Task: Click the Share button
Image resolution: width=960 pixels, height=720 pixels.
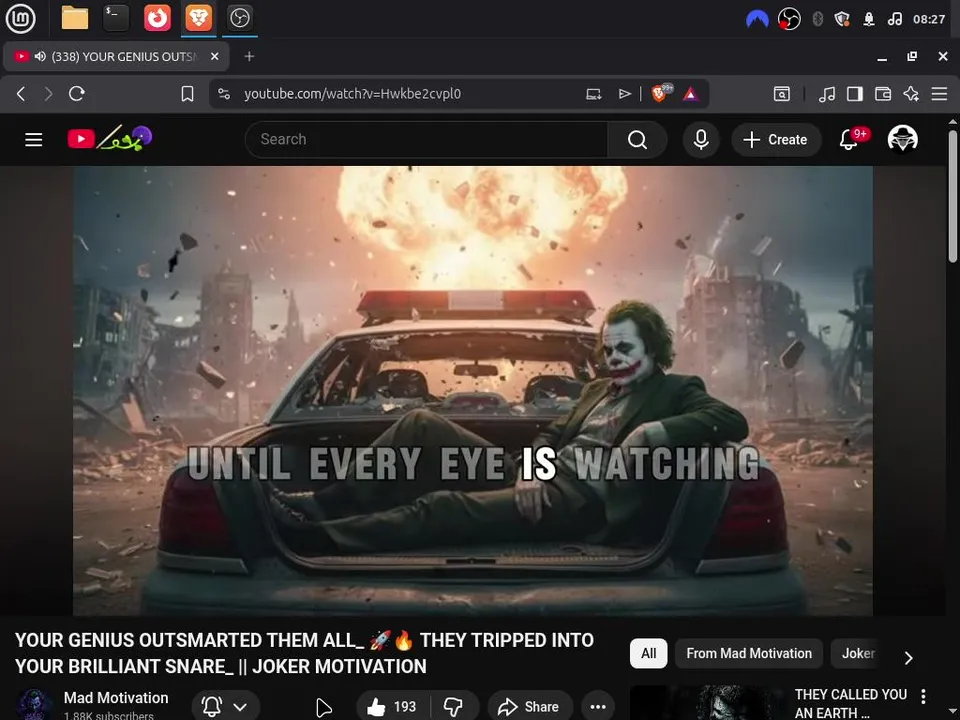Action: (530, 707)
